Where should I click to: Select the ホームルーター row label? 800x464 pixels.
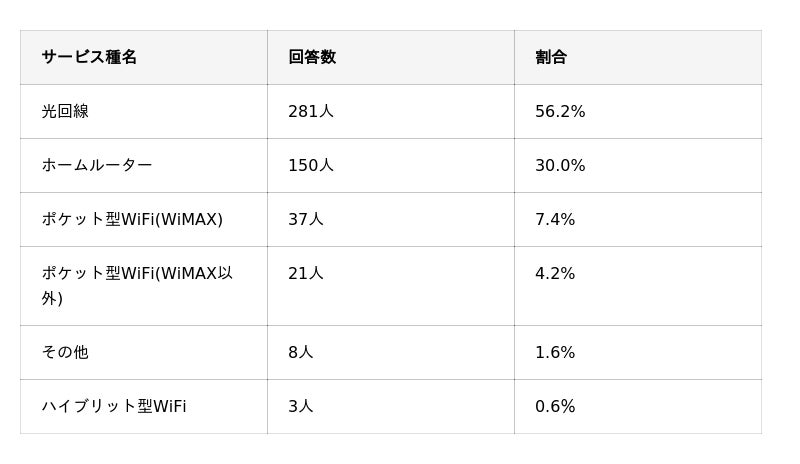tap(97, 166)
